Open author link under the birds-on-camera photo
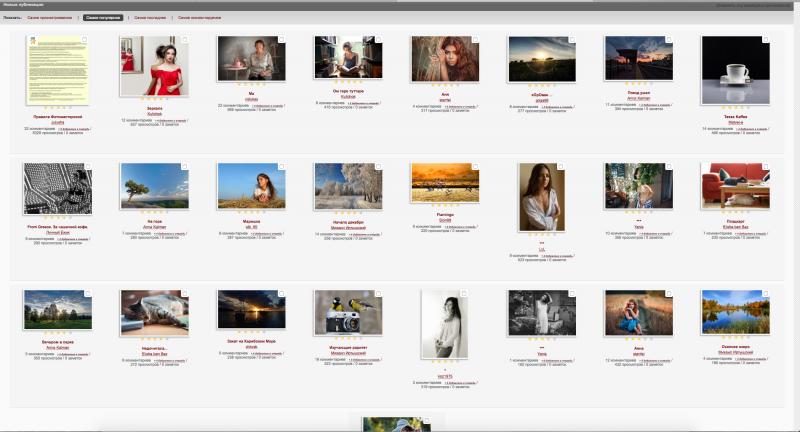The width and height of the screenshot is (800, 432). pos(348,353)
